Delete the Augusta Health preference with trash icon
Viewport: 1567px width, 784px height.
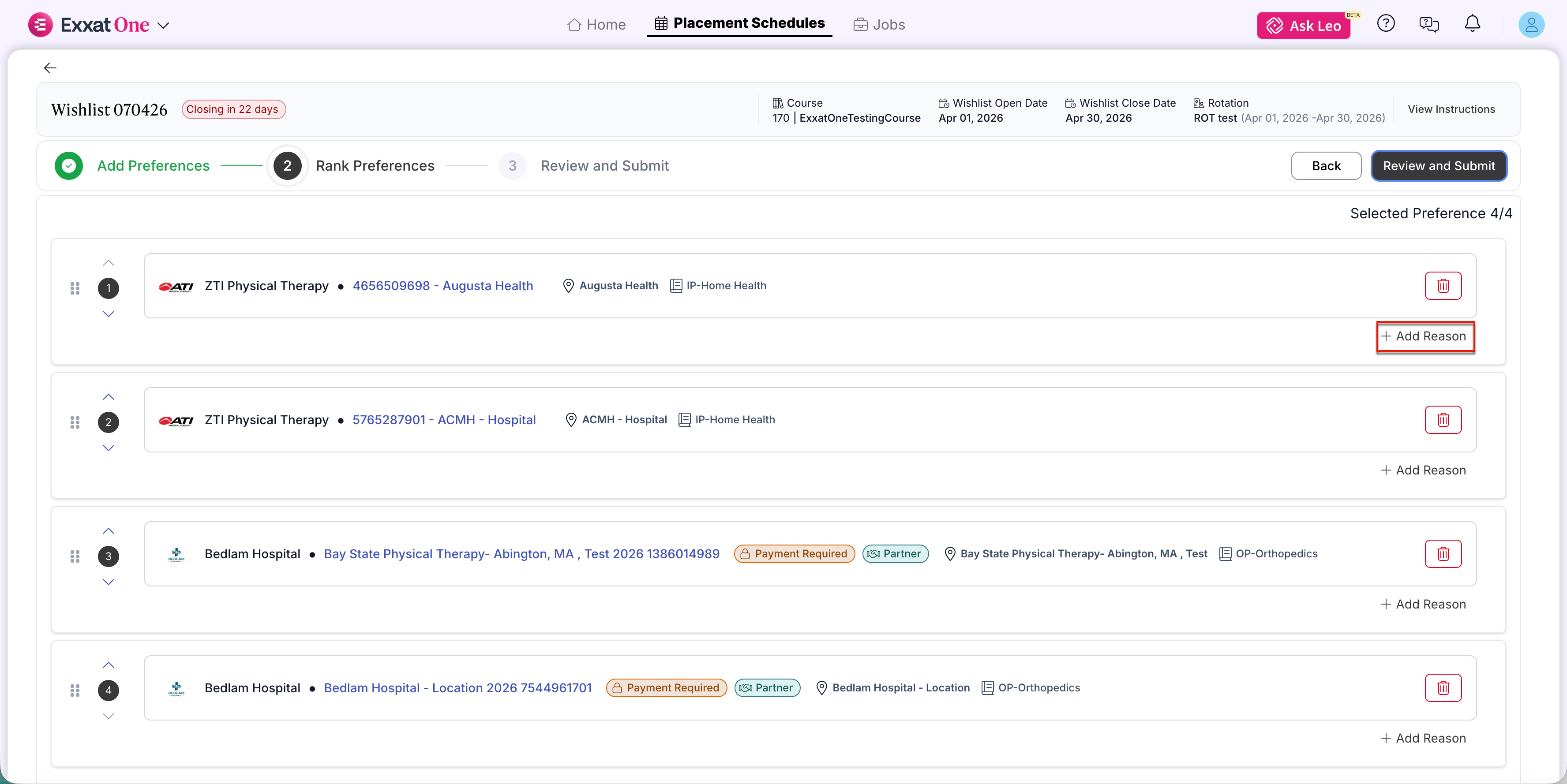point(1442,286)
